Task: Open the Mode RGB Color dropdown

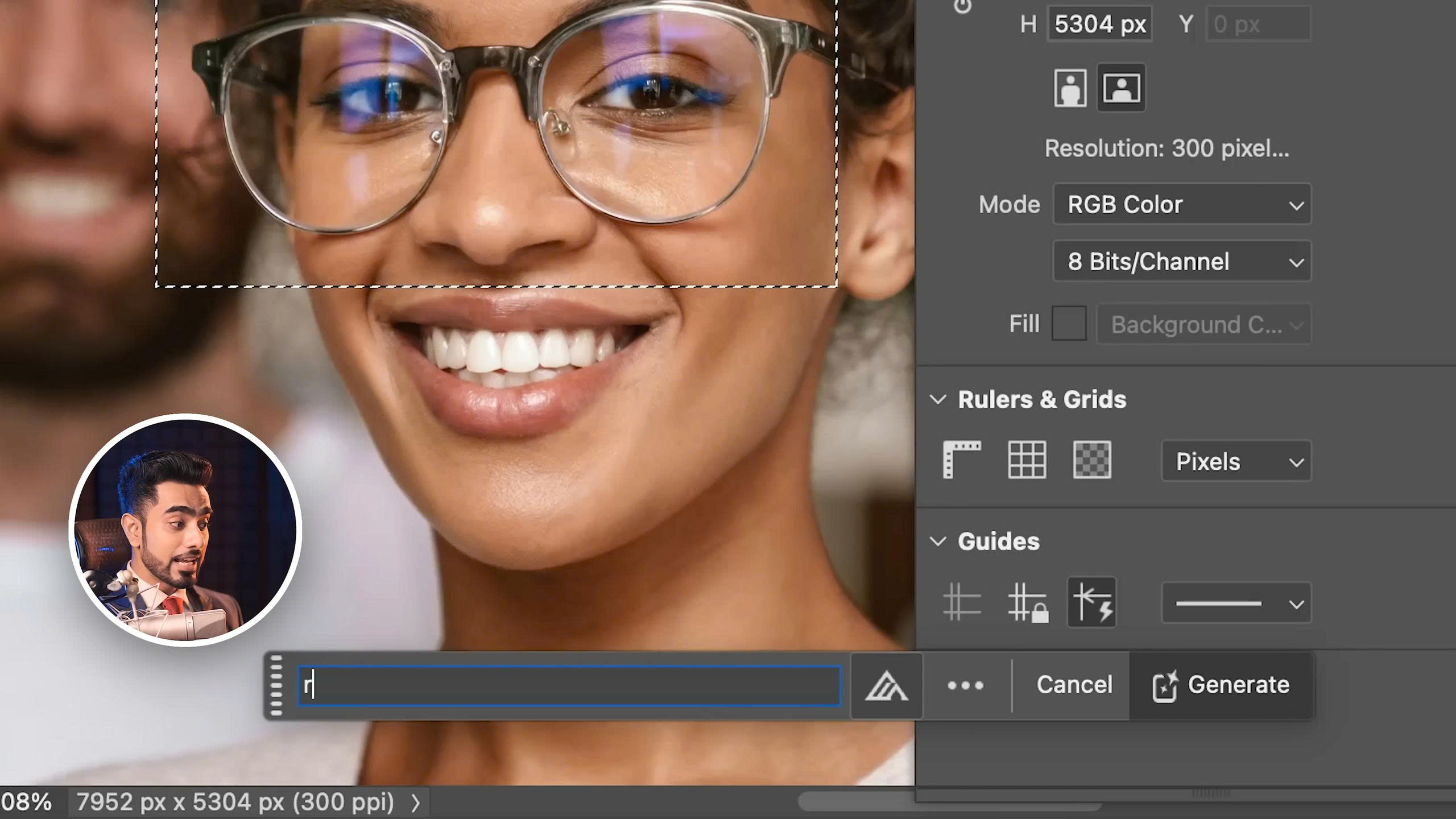Action: click(1182, 204)
